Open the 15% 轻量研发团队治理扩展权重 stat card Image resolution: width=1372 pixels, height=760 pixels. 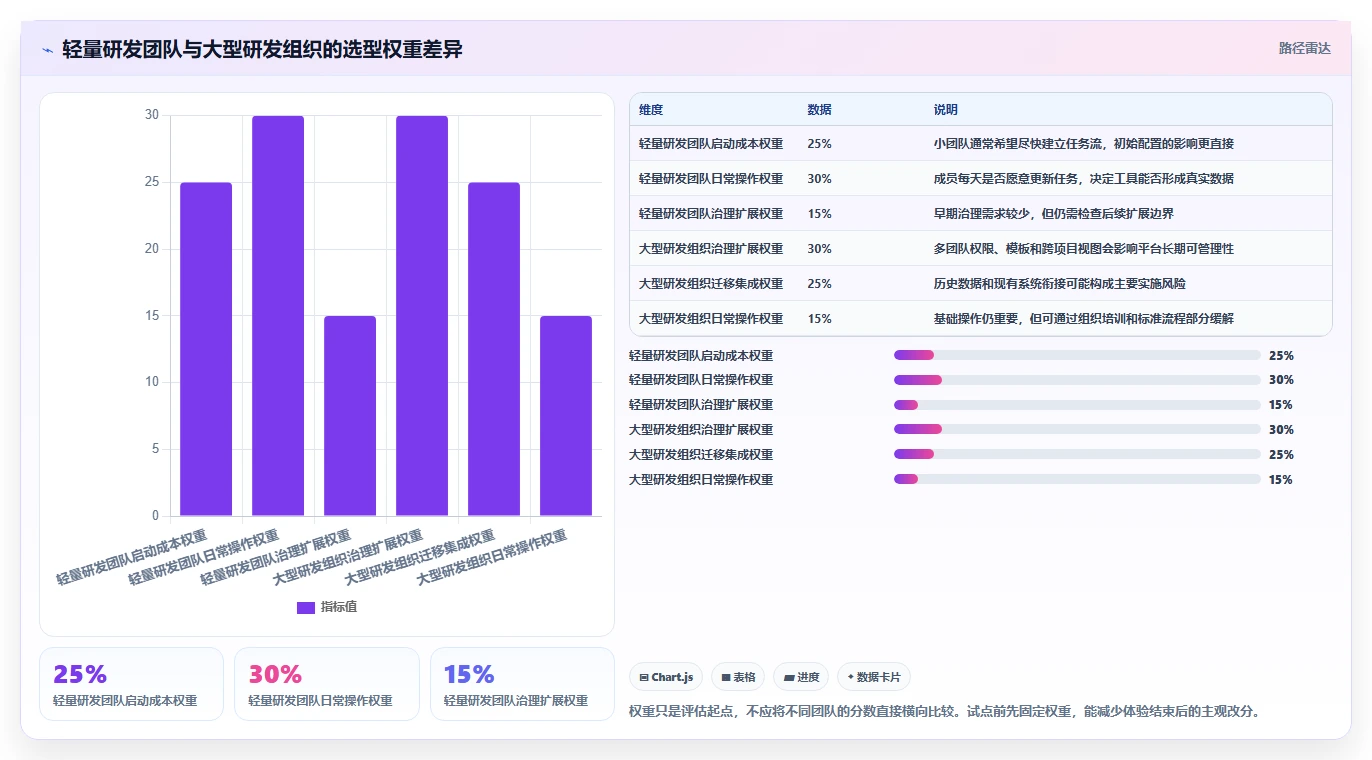point(522,684)
